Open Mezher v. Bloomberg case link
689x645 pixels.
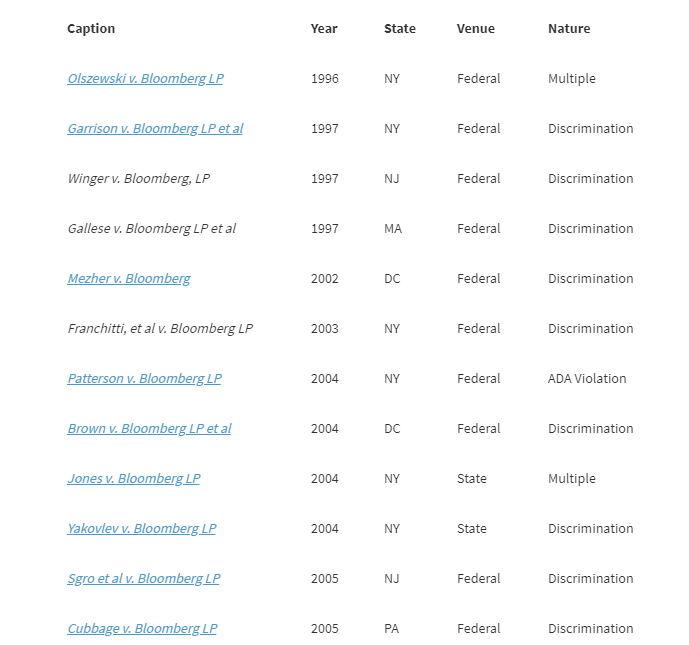[x=129, y=278]
